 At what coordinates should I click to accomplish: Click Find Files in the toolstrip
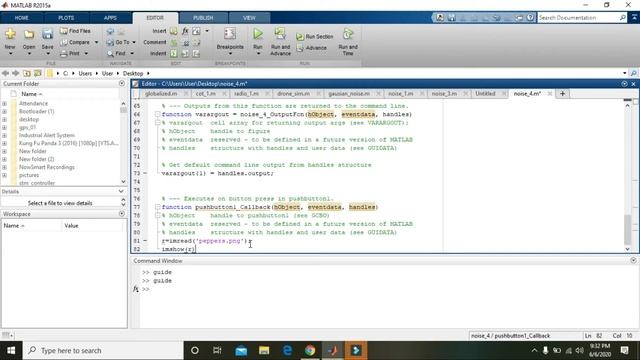76,31
